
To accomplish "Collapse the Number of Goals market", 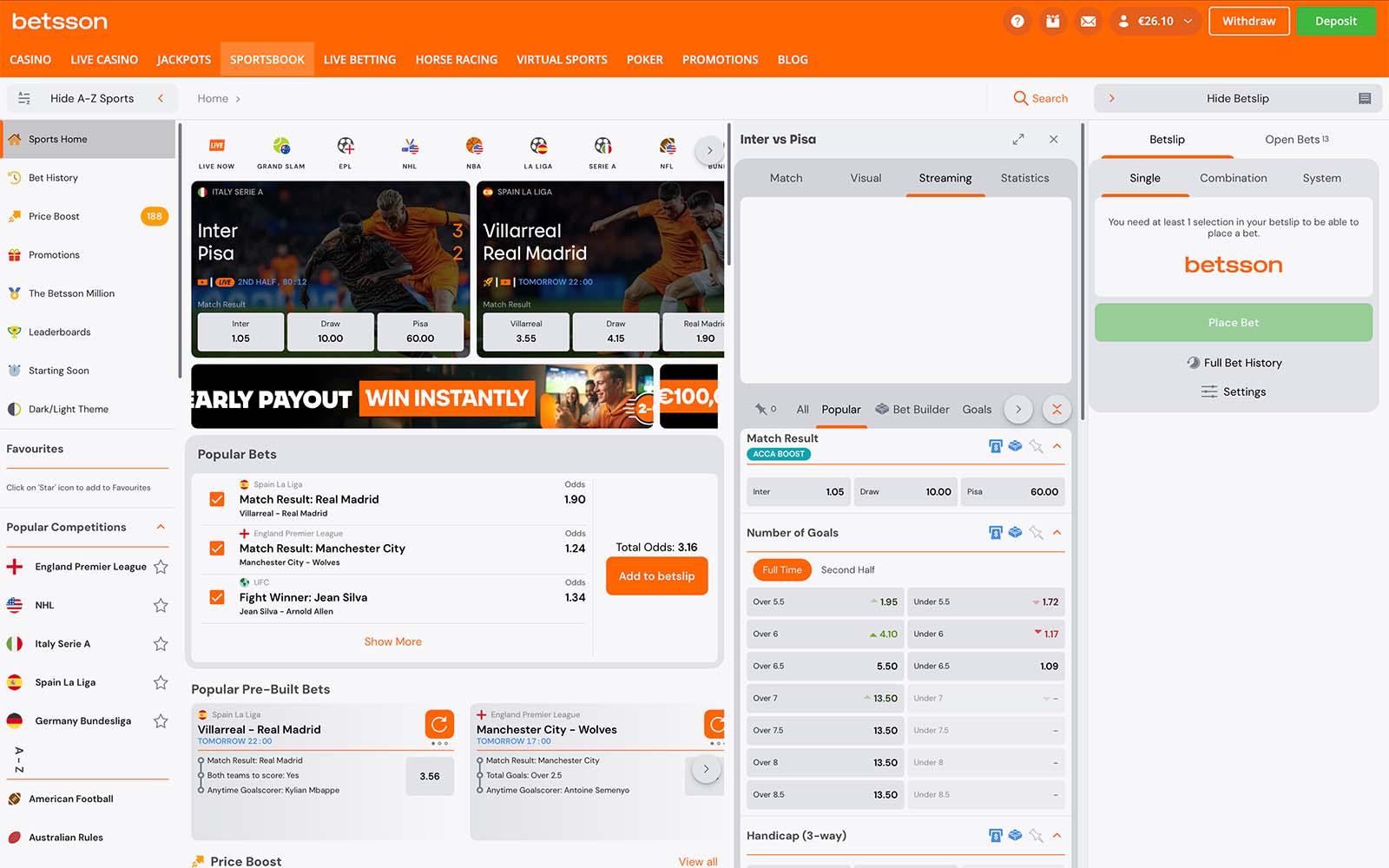I will click(1057, 532).
